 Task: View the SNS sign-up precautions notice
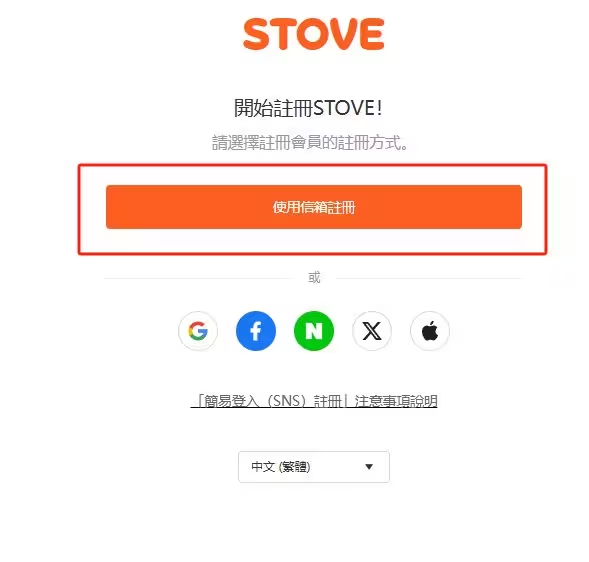[314, 401]
